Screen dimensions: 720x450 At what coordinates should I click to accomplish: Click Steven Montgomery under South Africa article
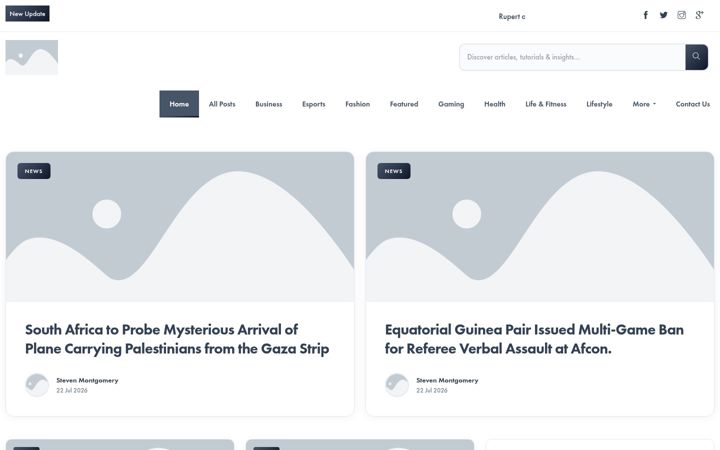pyautogui.click(x=87, y=380)
